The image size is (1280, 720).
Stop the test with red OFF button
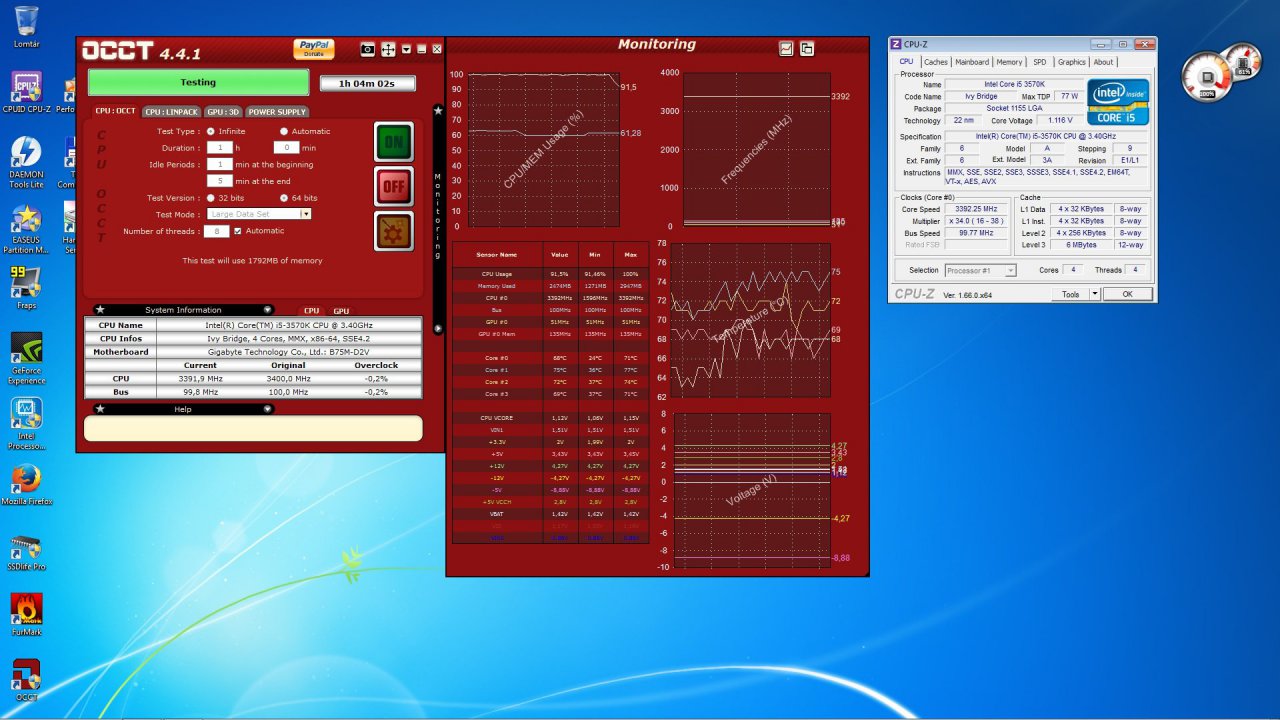tap(394, 186)
